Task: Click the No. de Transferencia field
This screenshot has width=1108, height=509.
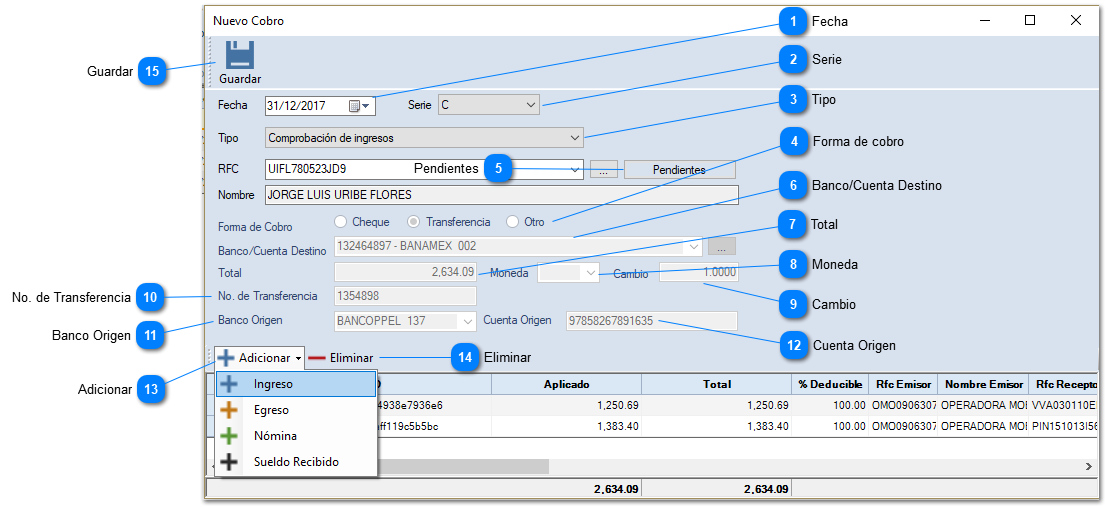Action: (405, 296)
